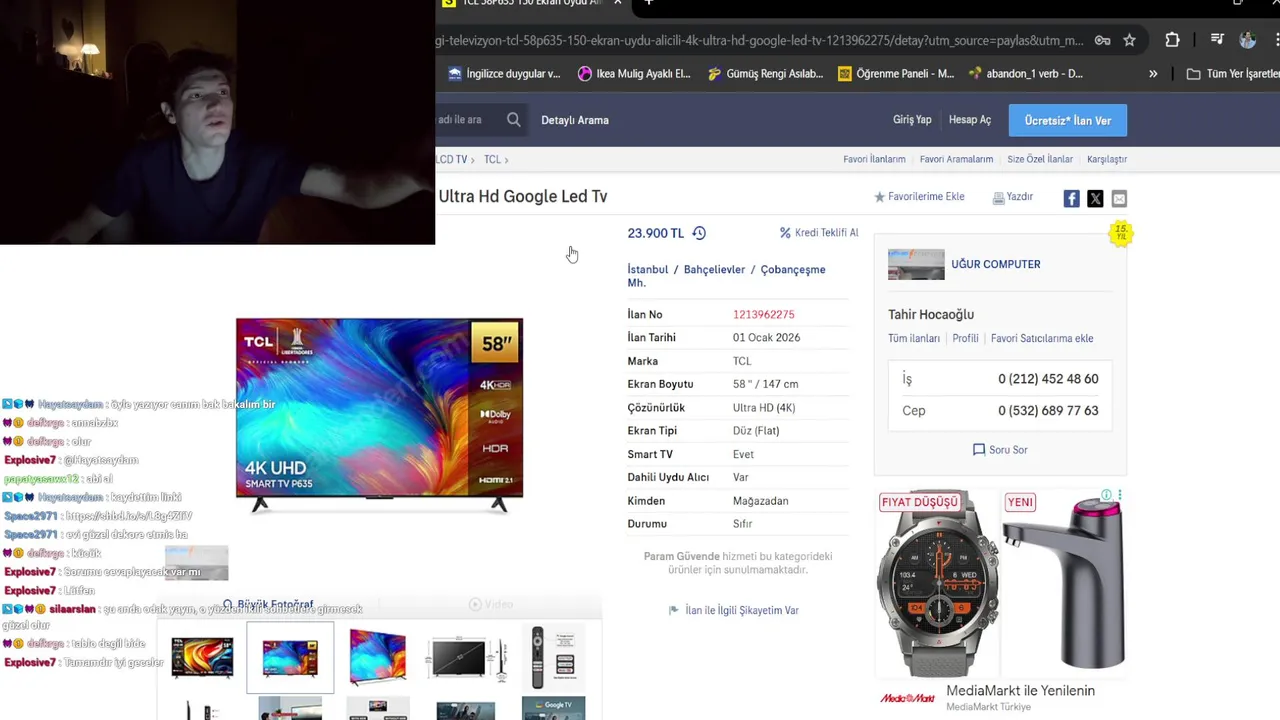Screen dimensions: 1280x720
Task: Select the remote control thumbnail
Action: (552, 658)
